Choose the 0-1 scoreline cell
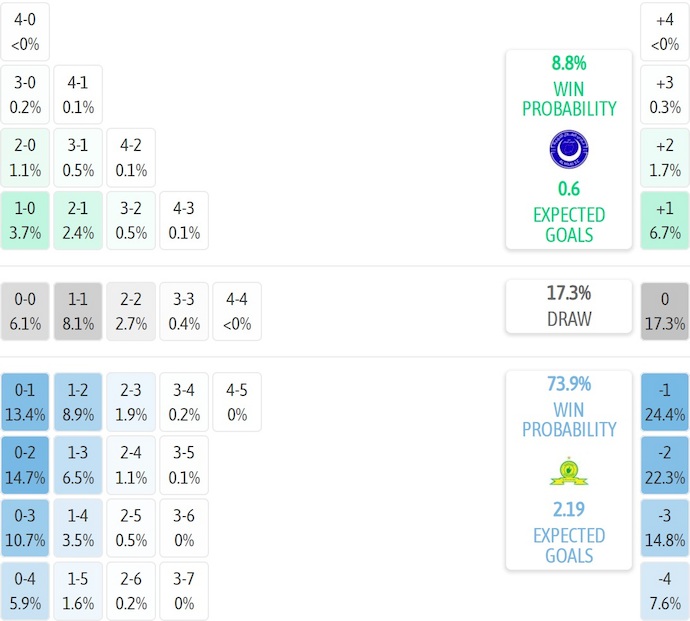This screenshot has height=621, width=690. coord(25,401)
